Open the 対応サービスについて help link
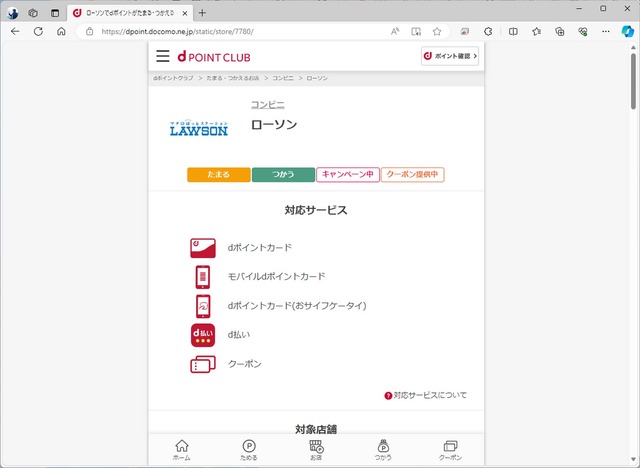The image size is (640, 468). pyautogui.click(x=425, y=395)
